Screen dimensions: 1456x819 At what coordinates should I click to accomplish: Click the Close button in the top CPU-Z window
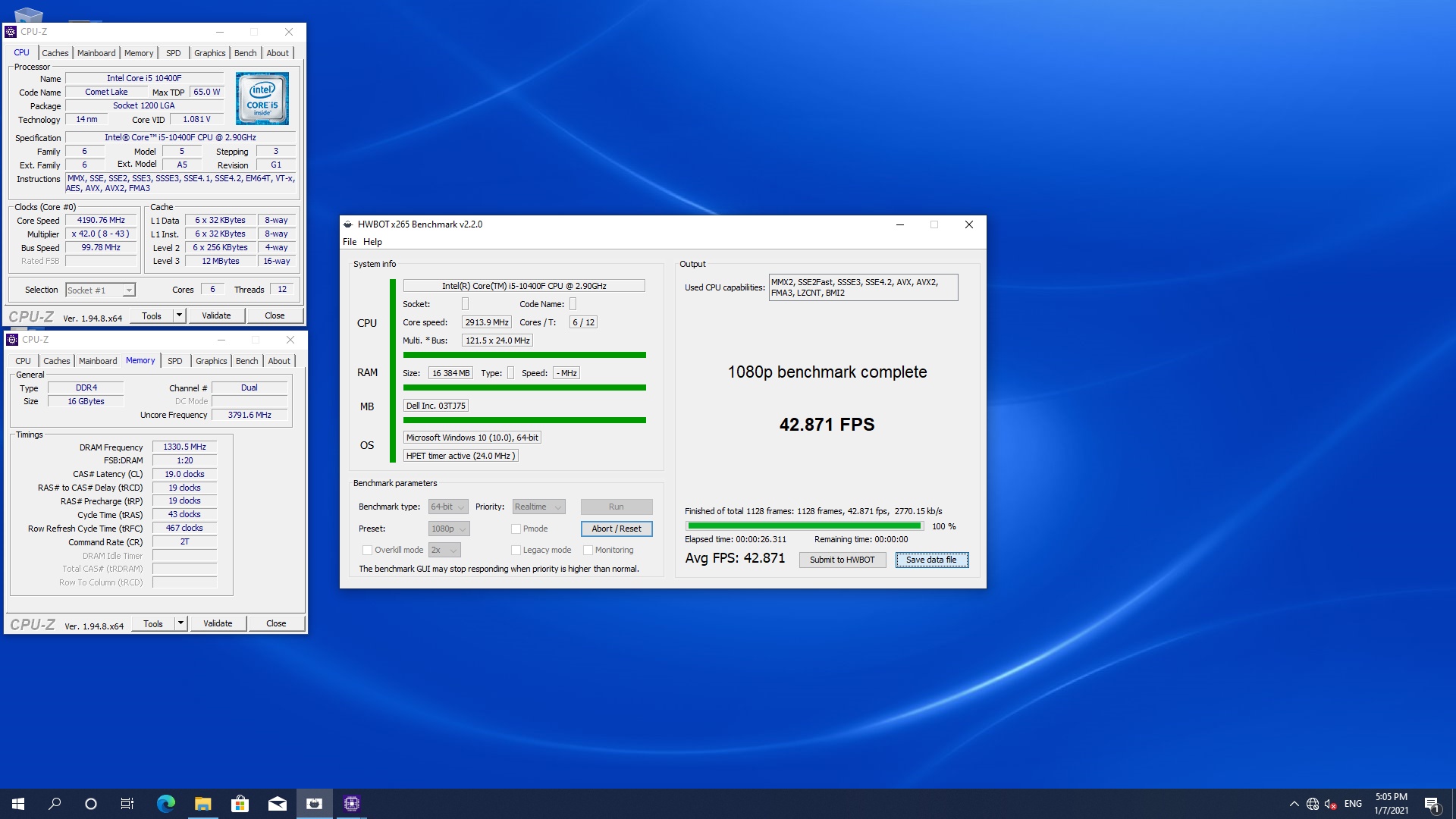click(275, 315)
